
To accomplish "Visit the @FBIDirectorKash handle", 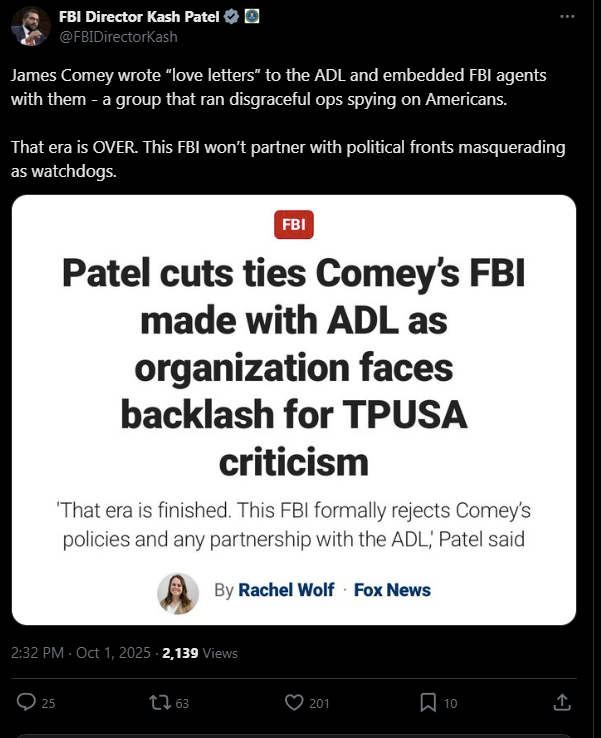I will (x=118, y=37).
